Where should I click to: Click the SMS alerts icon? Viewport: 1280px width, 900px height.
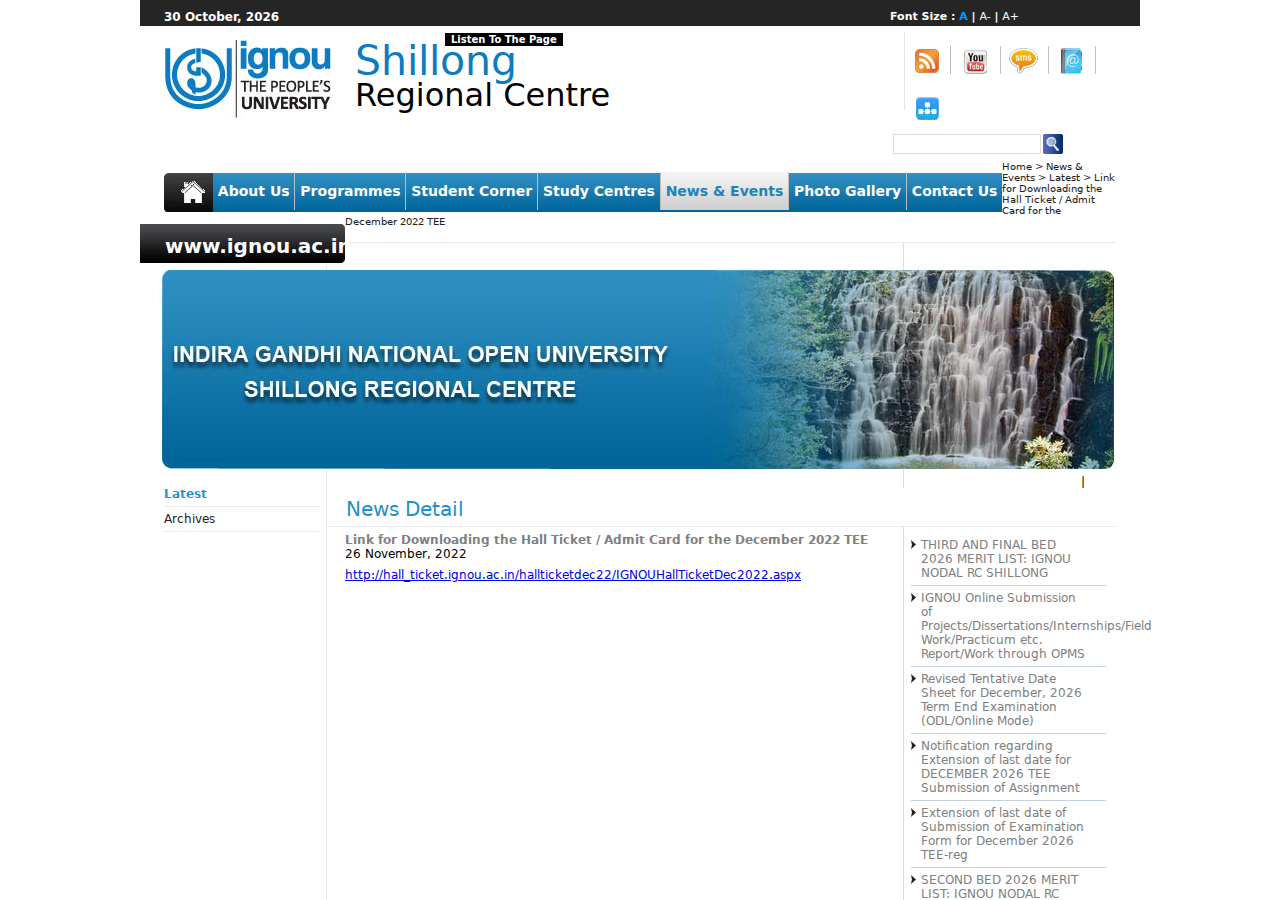[x=1023, y=61]
